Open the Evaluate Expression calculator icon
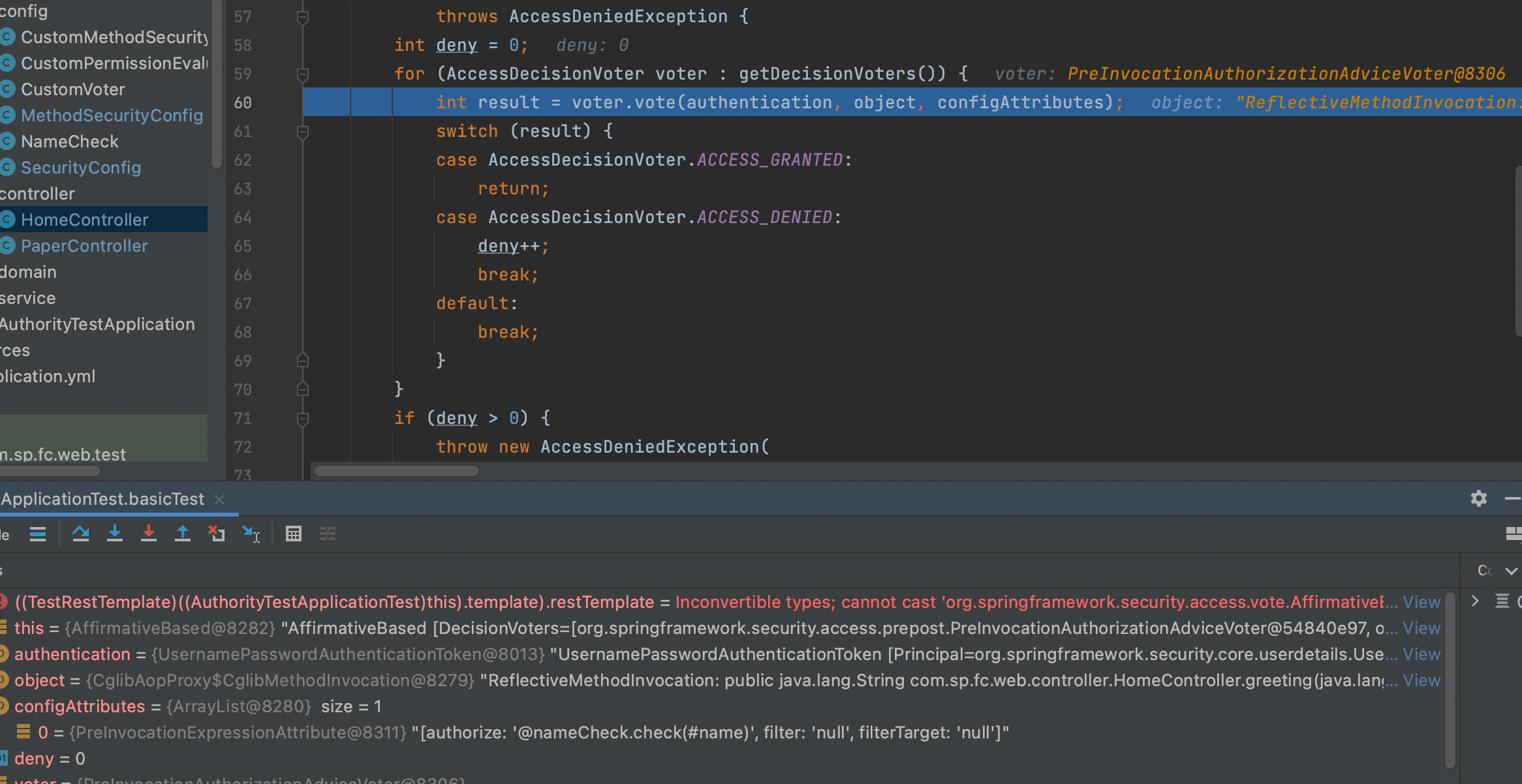The image size is (1522, 784). (x=294, y=534)
